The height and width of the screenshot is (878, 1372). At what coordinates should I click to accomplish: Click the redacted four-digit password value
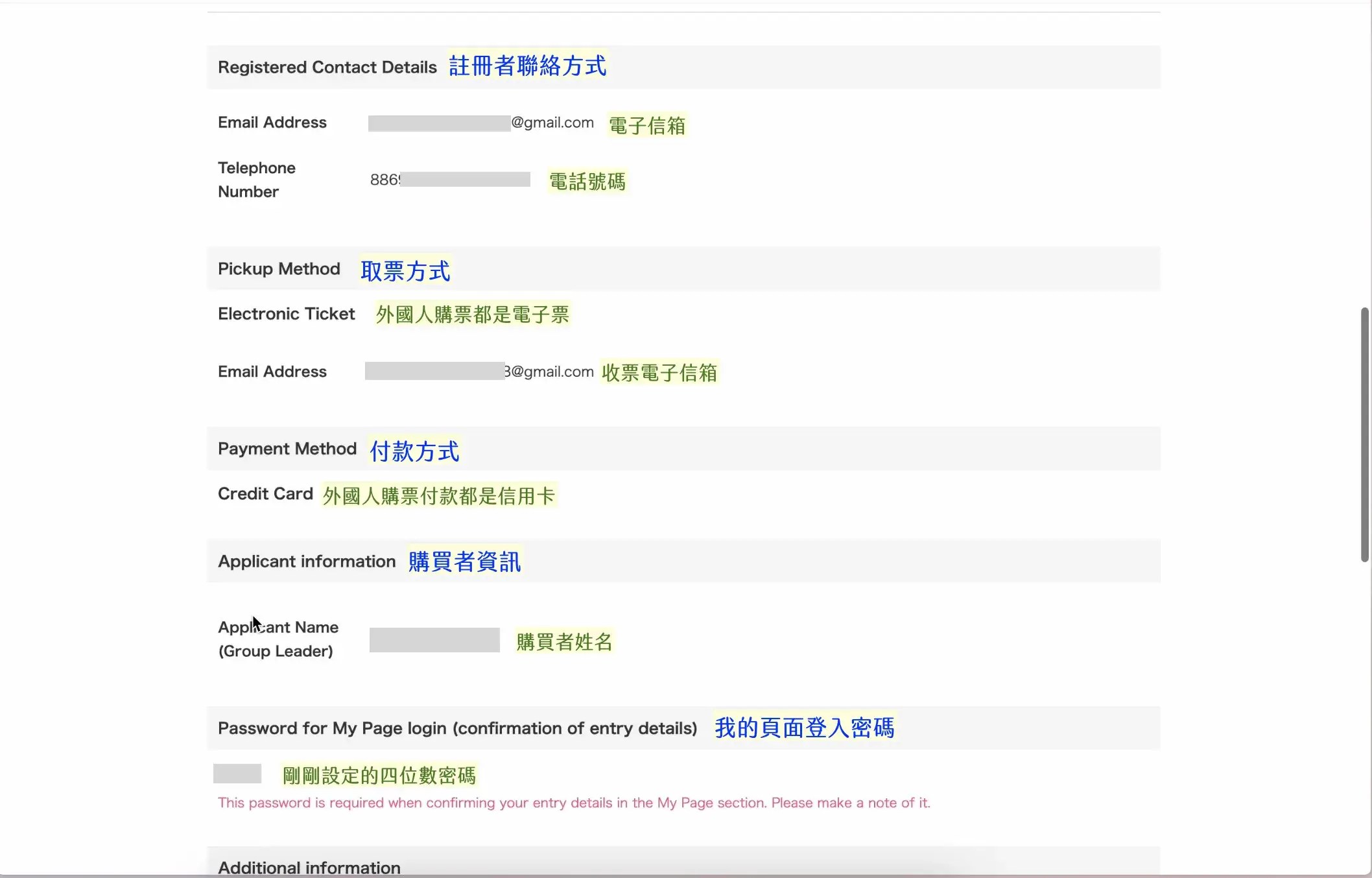pyautogui.click(x=237, y=774)
